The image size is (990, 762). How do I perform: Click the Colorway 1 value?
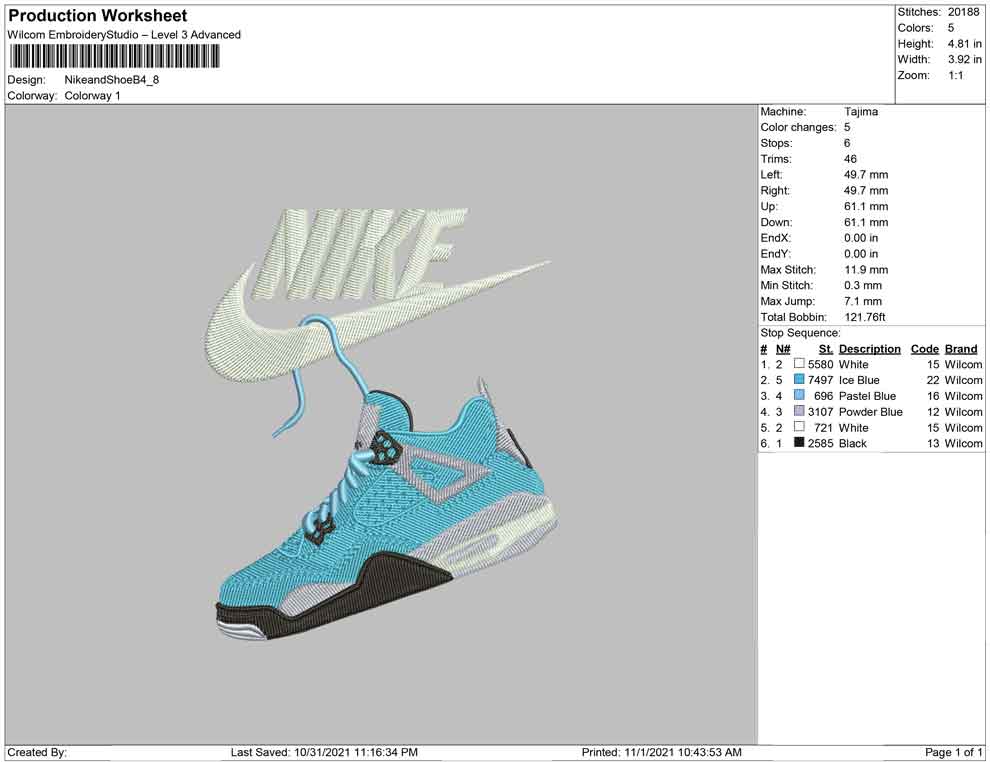tap(92, 96)
